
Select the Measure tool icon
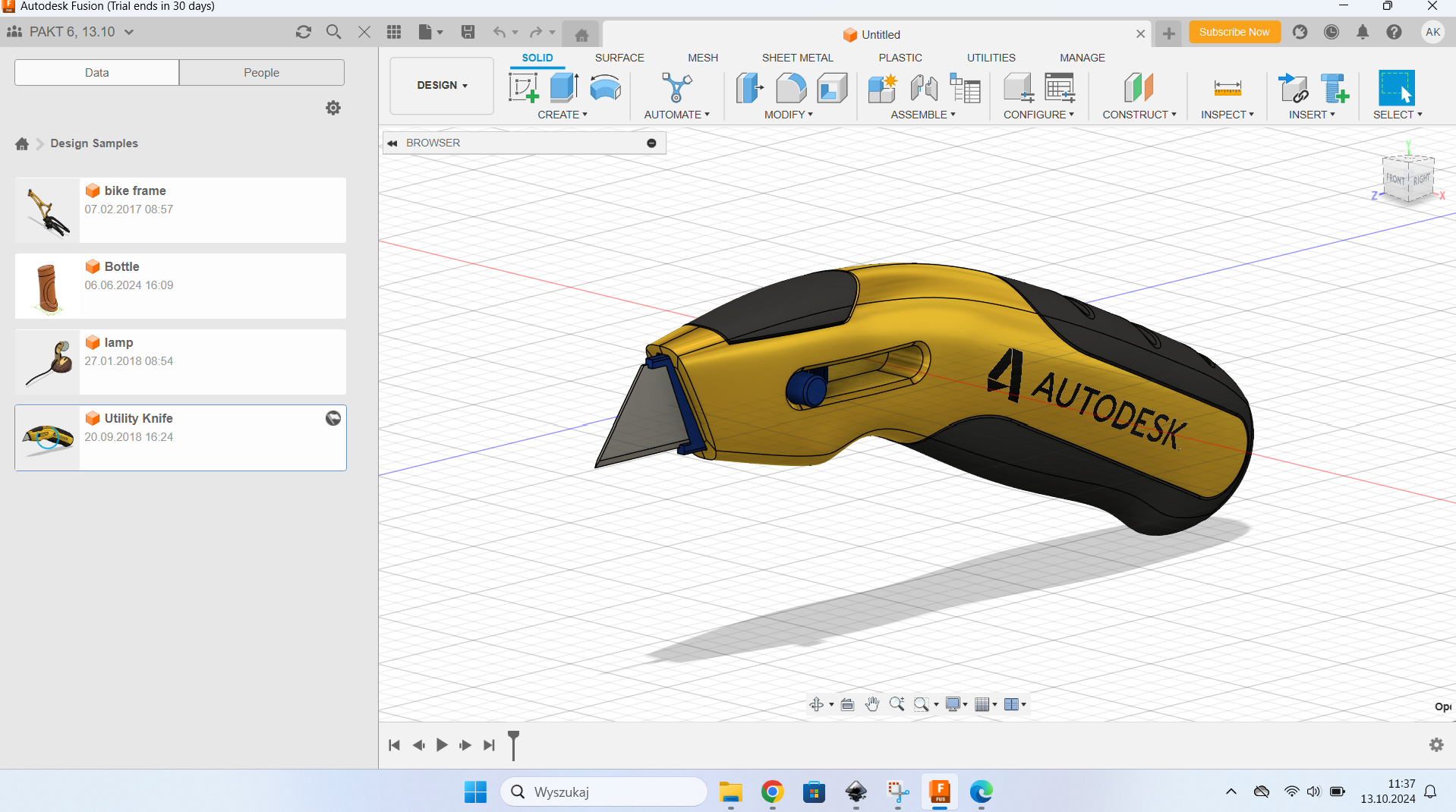1228,88
